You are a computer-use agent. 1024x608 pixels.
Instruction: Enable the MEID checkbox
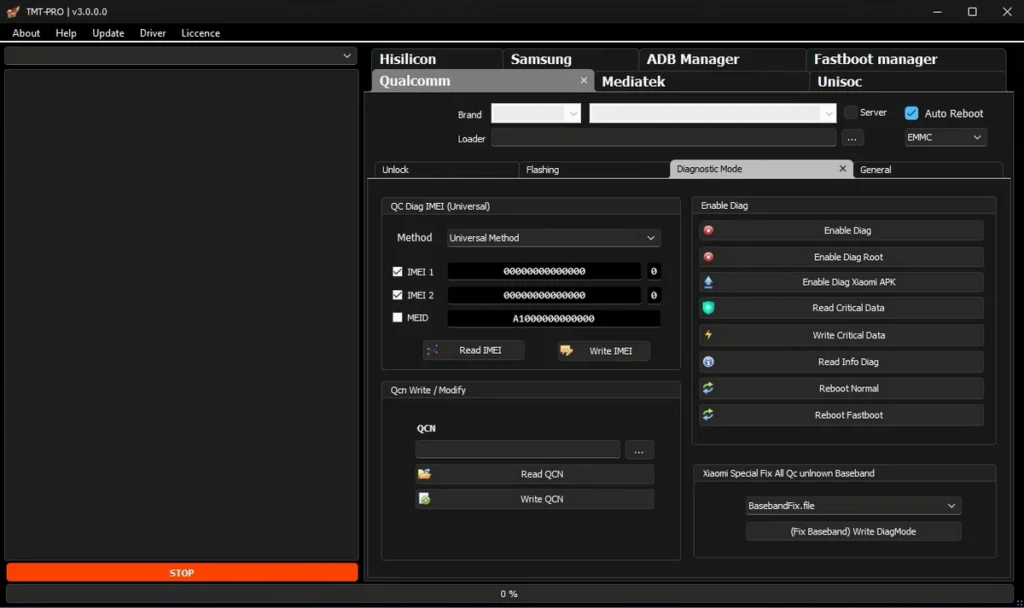click(x=398, y=318)
